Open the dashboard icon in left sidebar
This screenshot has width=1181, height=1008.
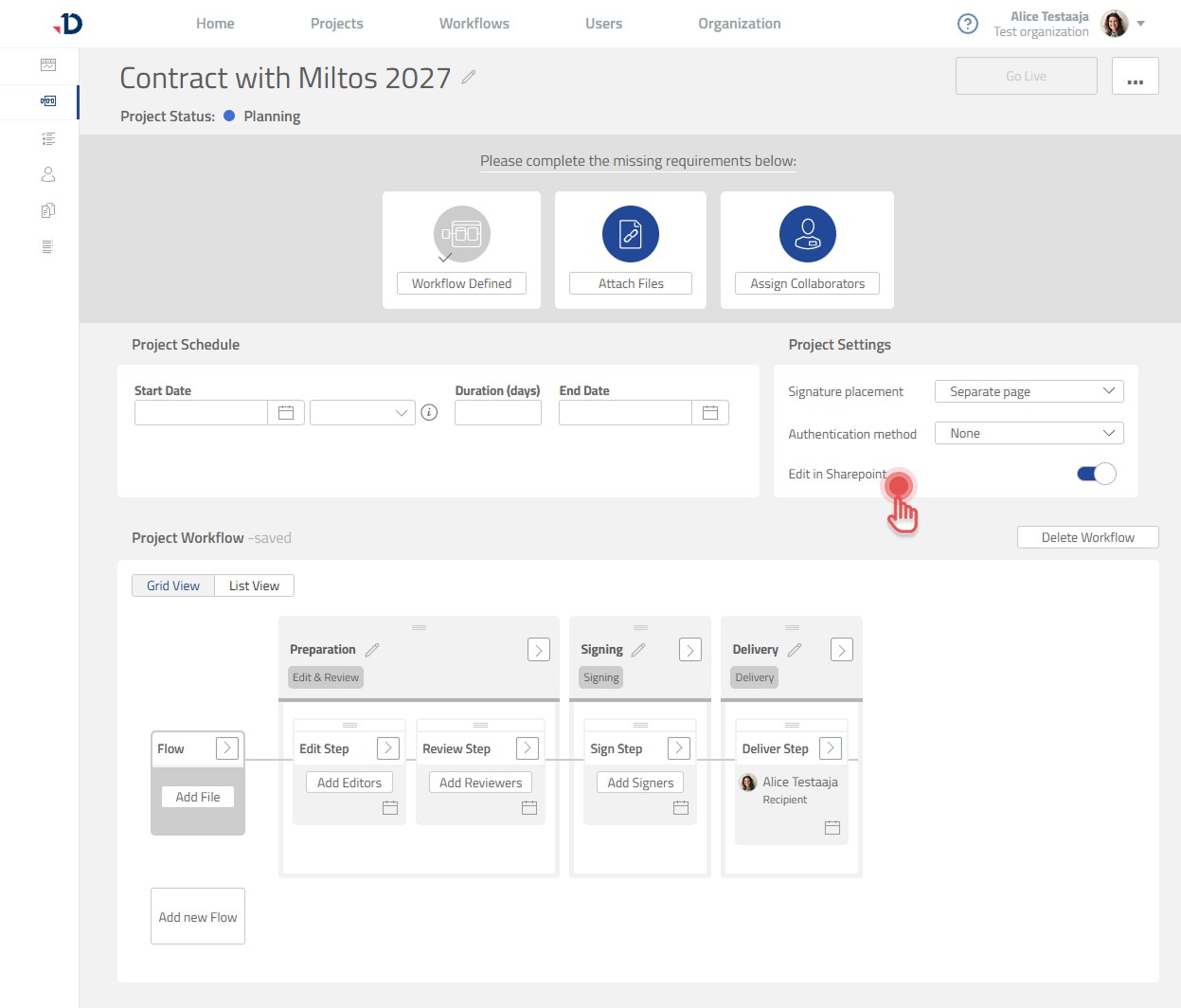pos(48,65)
